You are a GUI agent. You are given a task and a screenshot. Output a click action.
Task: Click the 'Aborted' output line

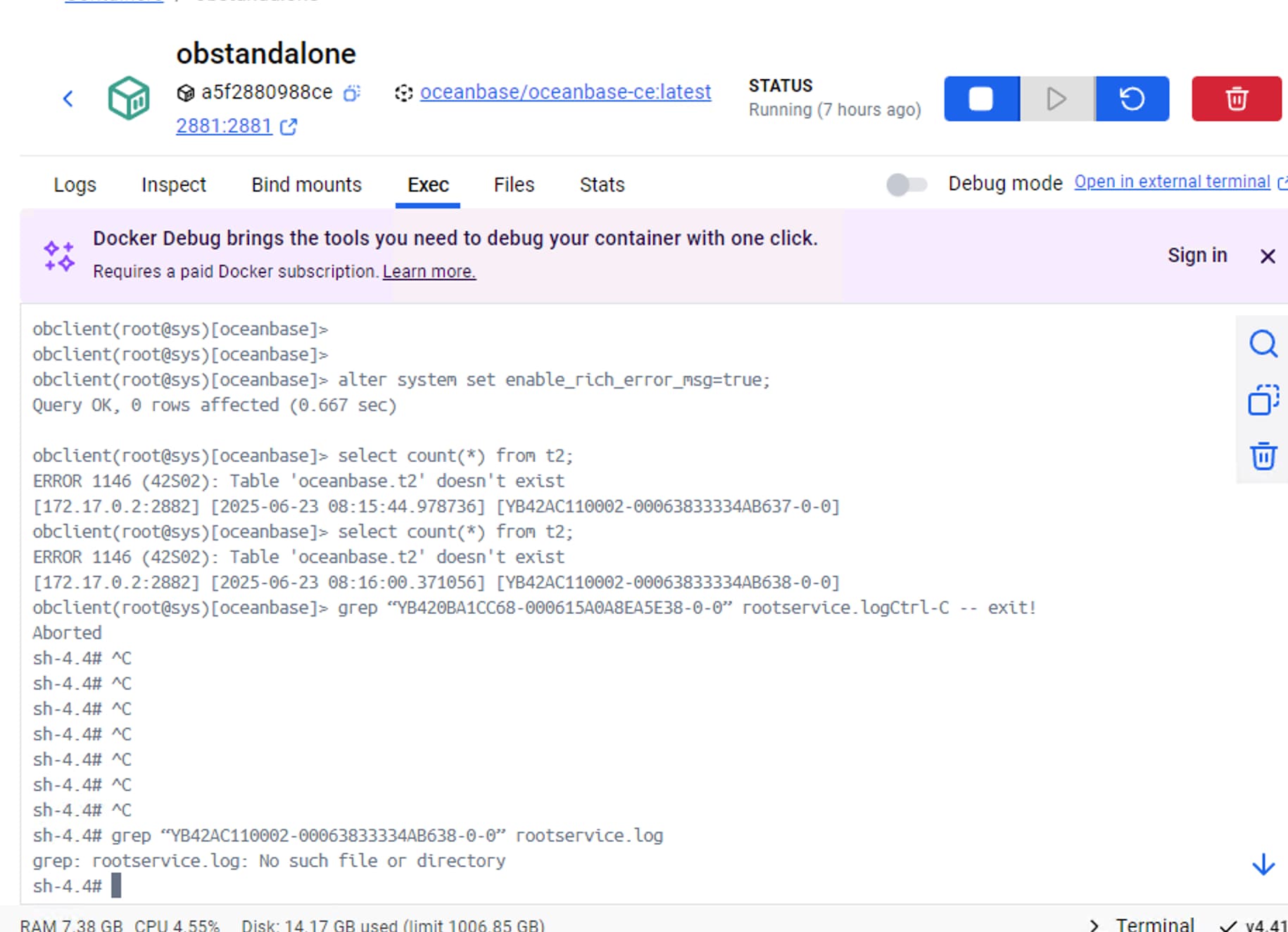click(67, 633)
